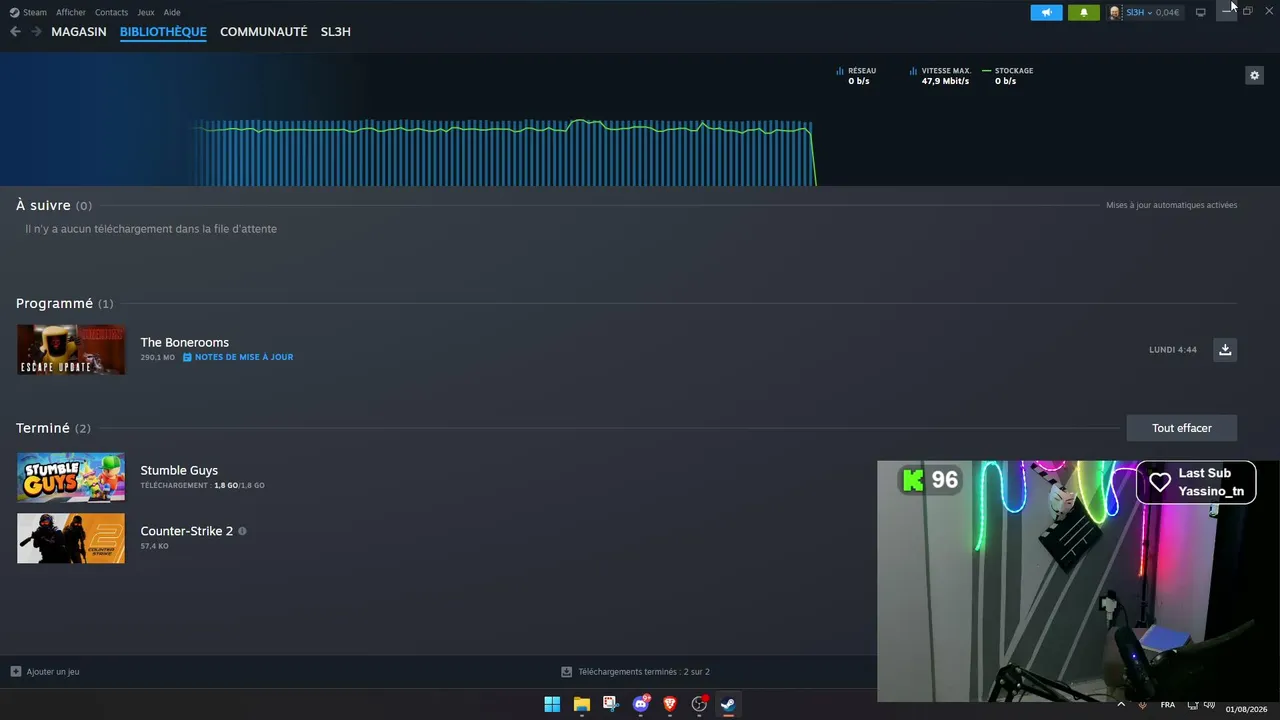Open the Contacts menu
Viewport: 1280px width, 720px height.
click(111, 12)
